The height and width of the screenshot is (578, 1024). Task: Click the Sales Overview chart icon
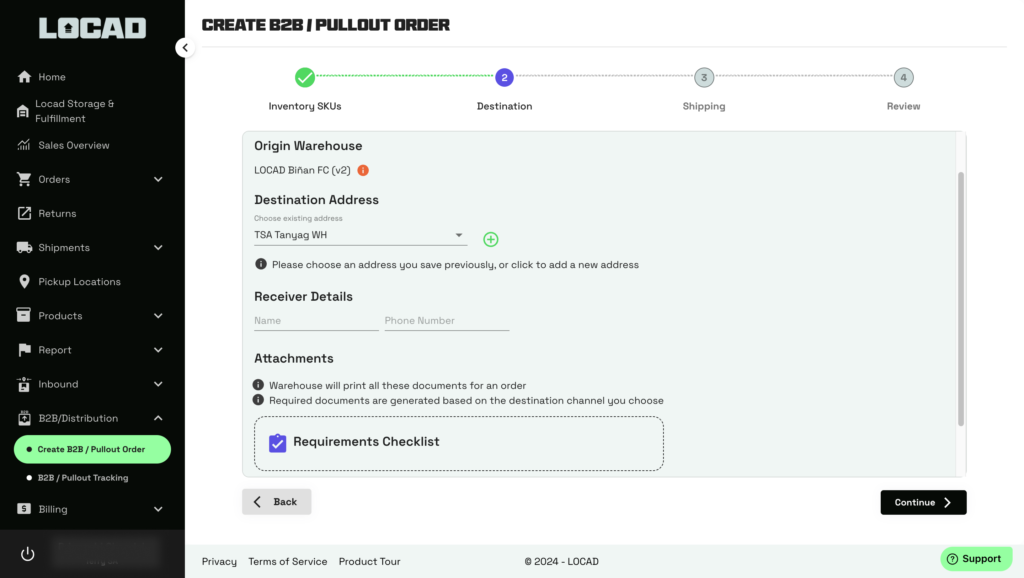(24, 145)
